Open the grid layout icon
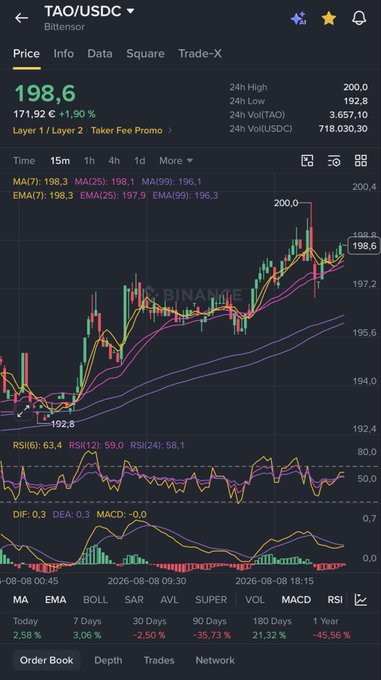381x680 pixels. click(361, 160)
